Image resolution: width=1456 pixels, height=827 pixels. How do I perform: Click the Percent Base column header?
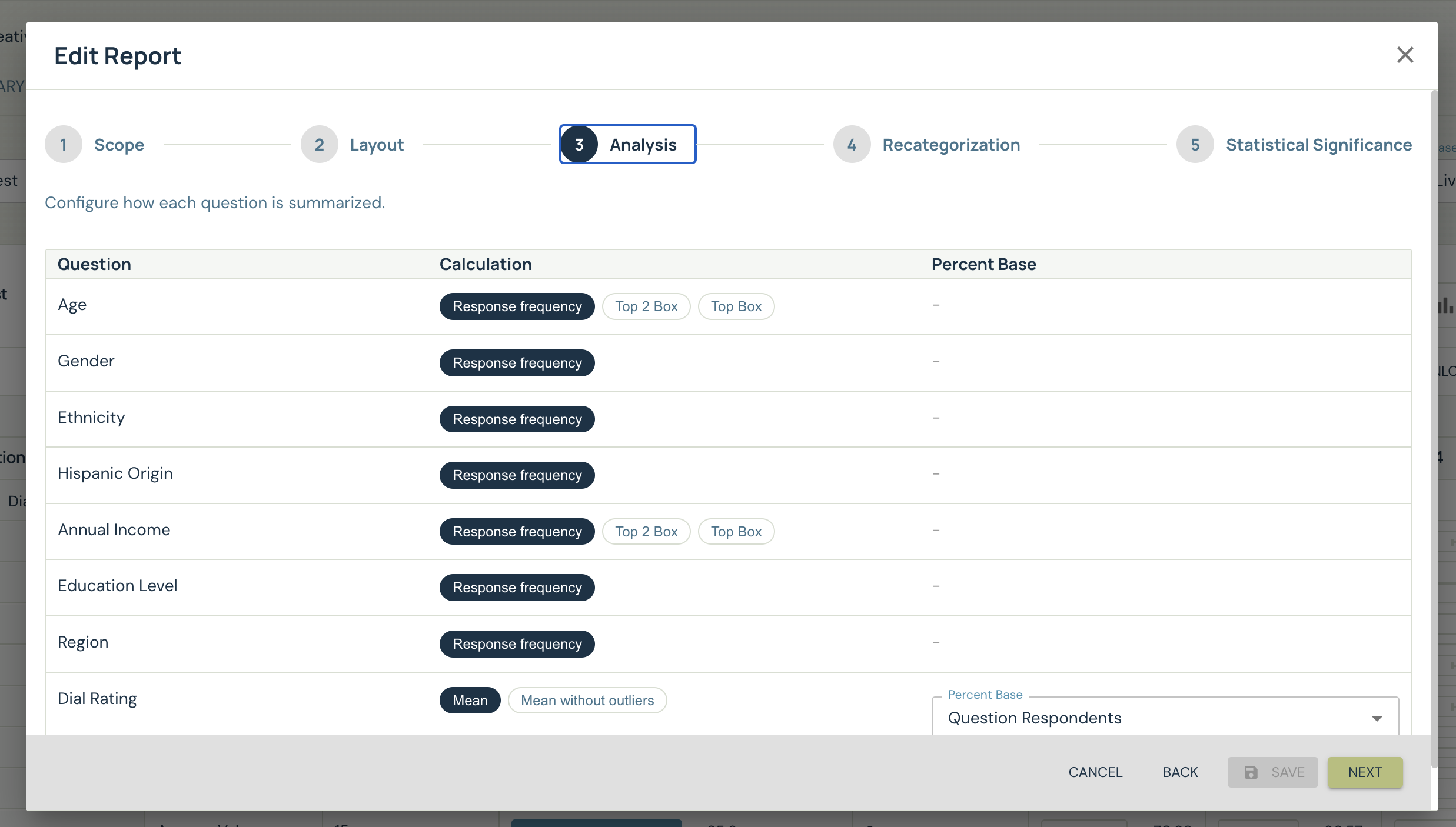[x=984, y=264]
